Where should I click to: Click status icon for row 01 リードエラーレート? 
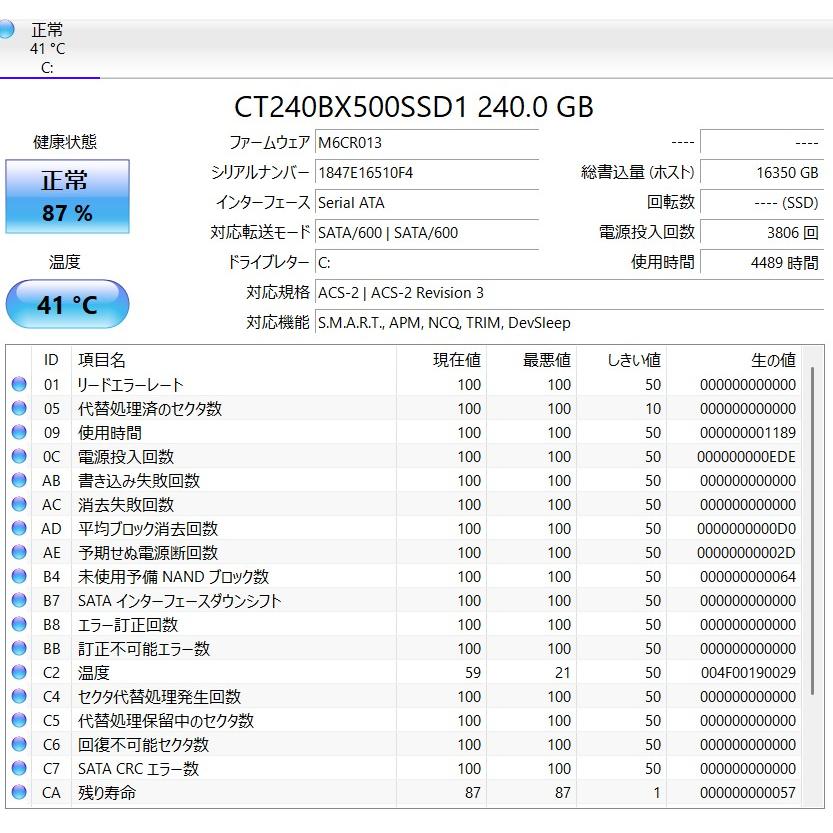coord(19,384)
